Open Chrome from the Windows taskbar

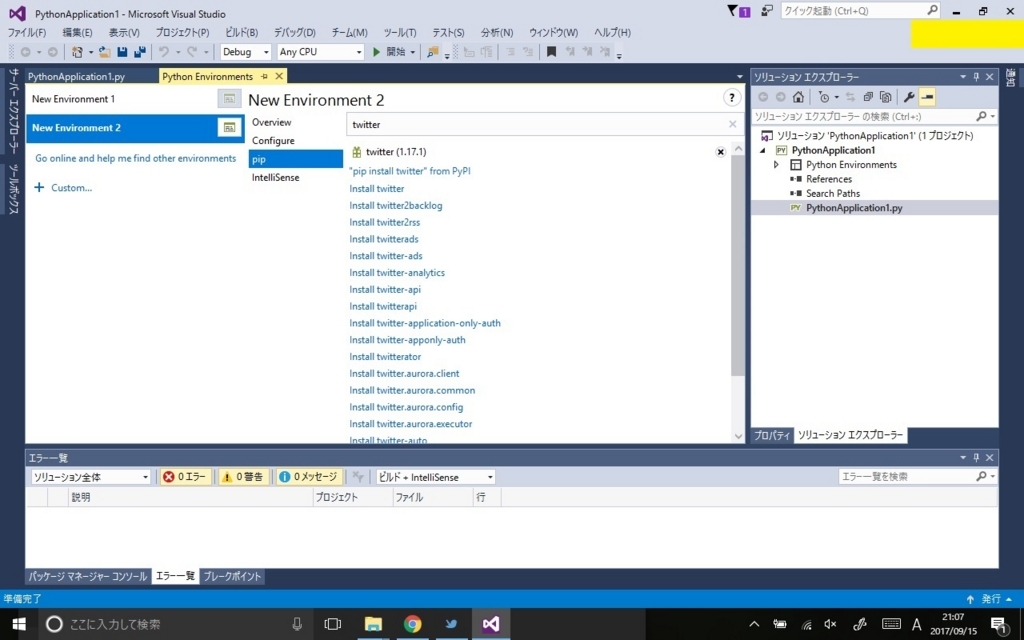click(x=412, y=624)
